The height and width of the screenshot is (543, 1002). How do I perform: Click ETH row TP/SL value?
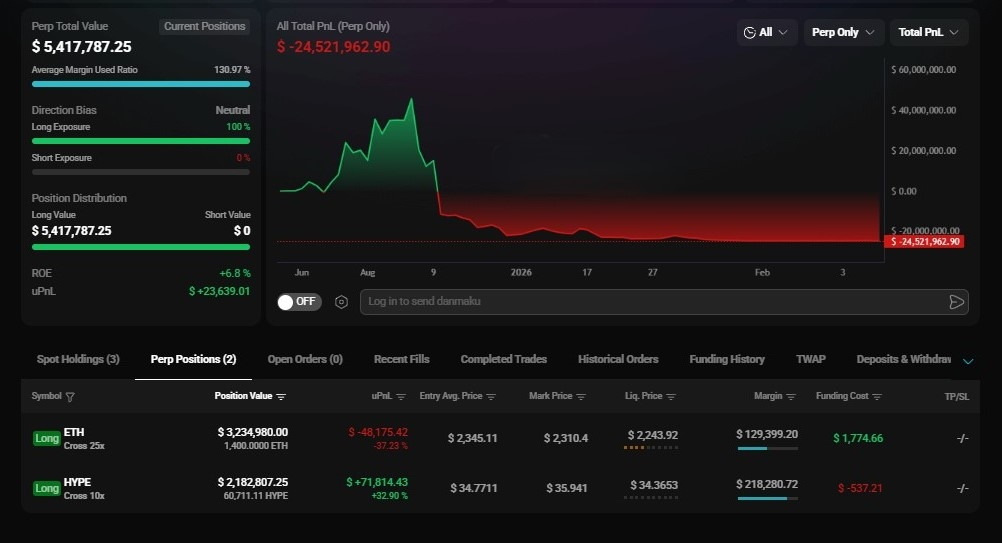962,438
